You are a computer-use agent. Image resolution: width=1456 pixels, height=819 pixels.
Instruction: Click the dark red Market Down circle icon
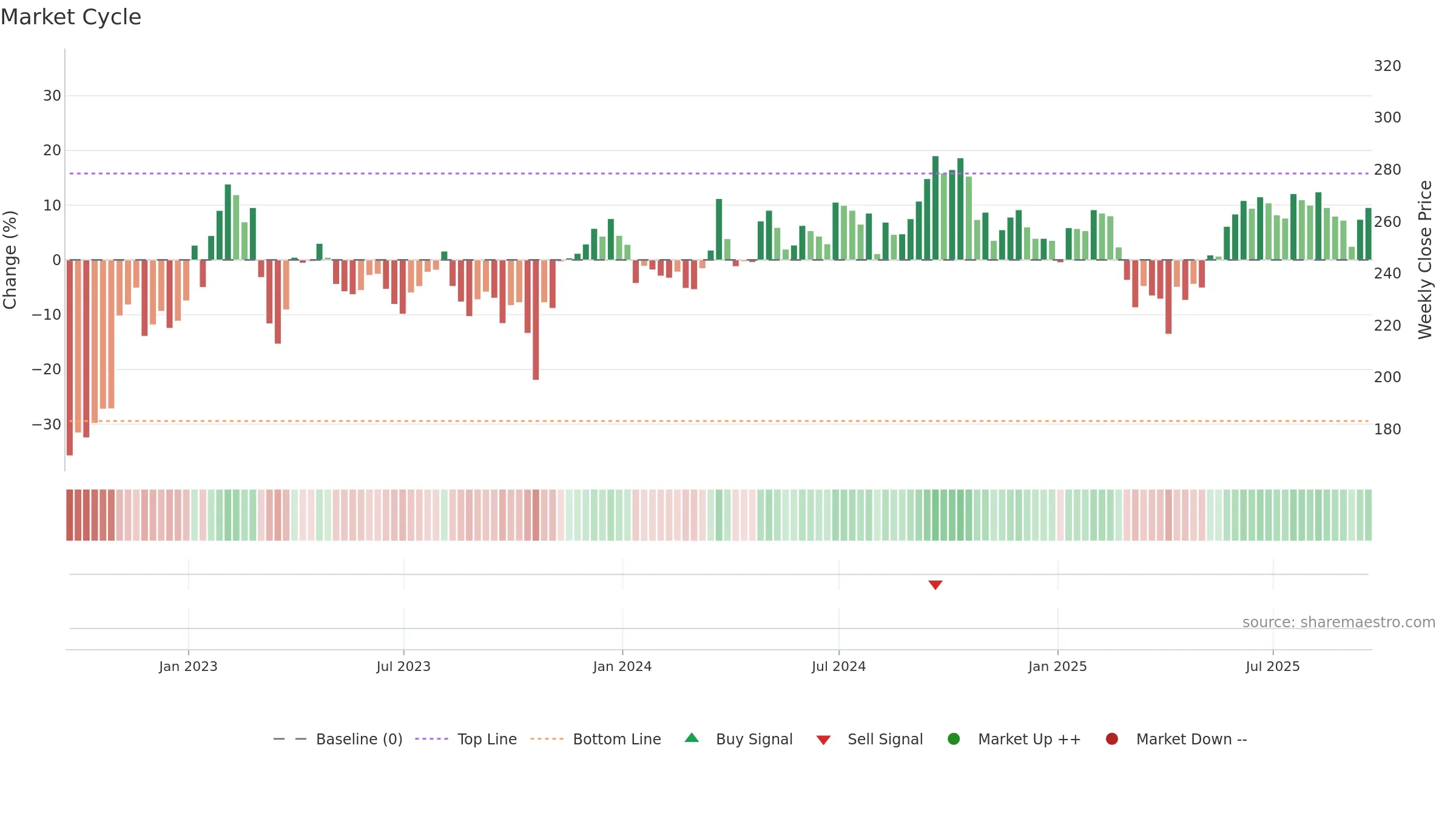1112,739
